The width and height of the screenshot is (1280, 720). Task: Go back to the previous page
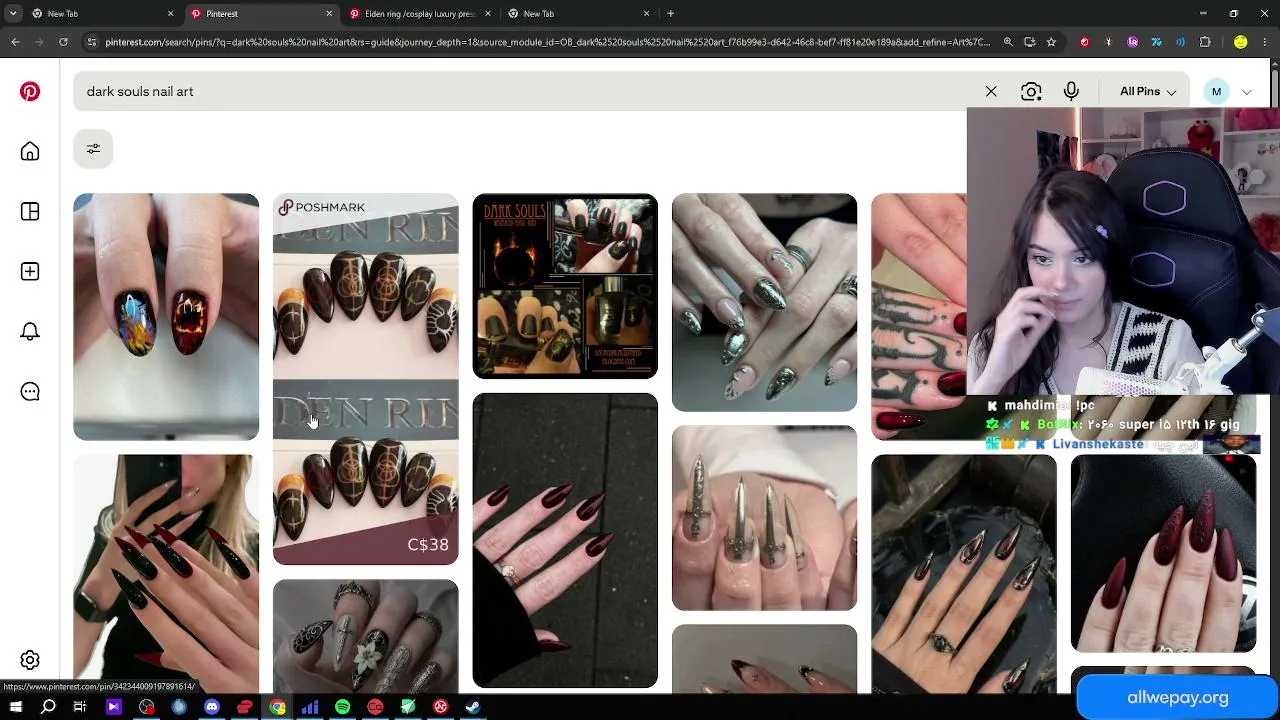(15, 42)
